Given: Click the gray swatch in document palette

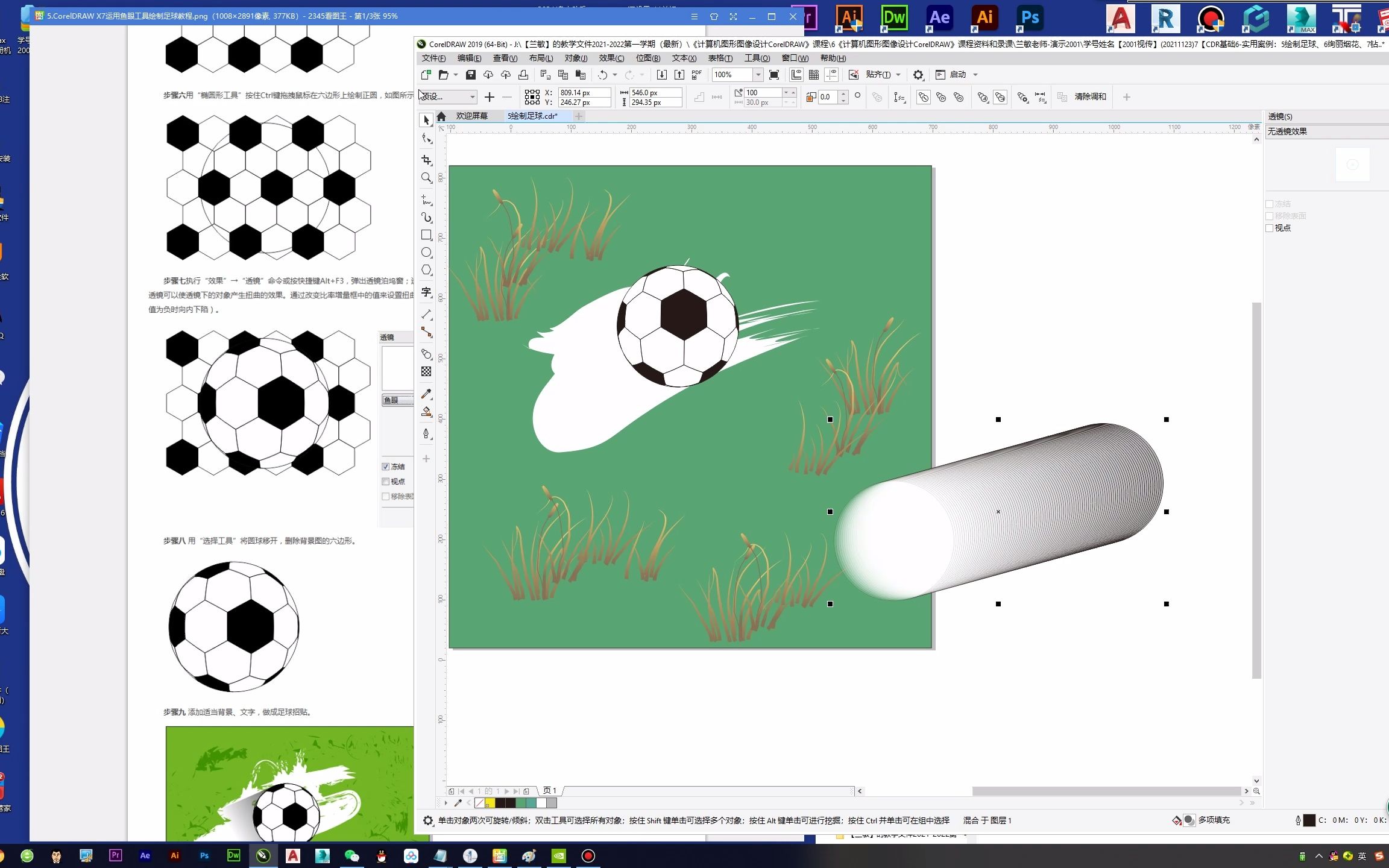Looking at the screenshot, I should coord(552,803).
